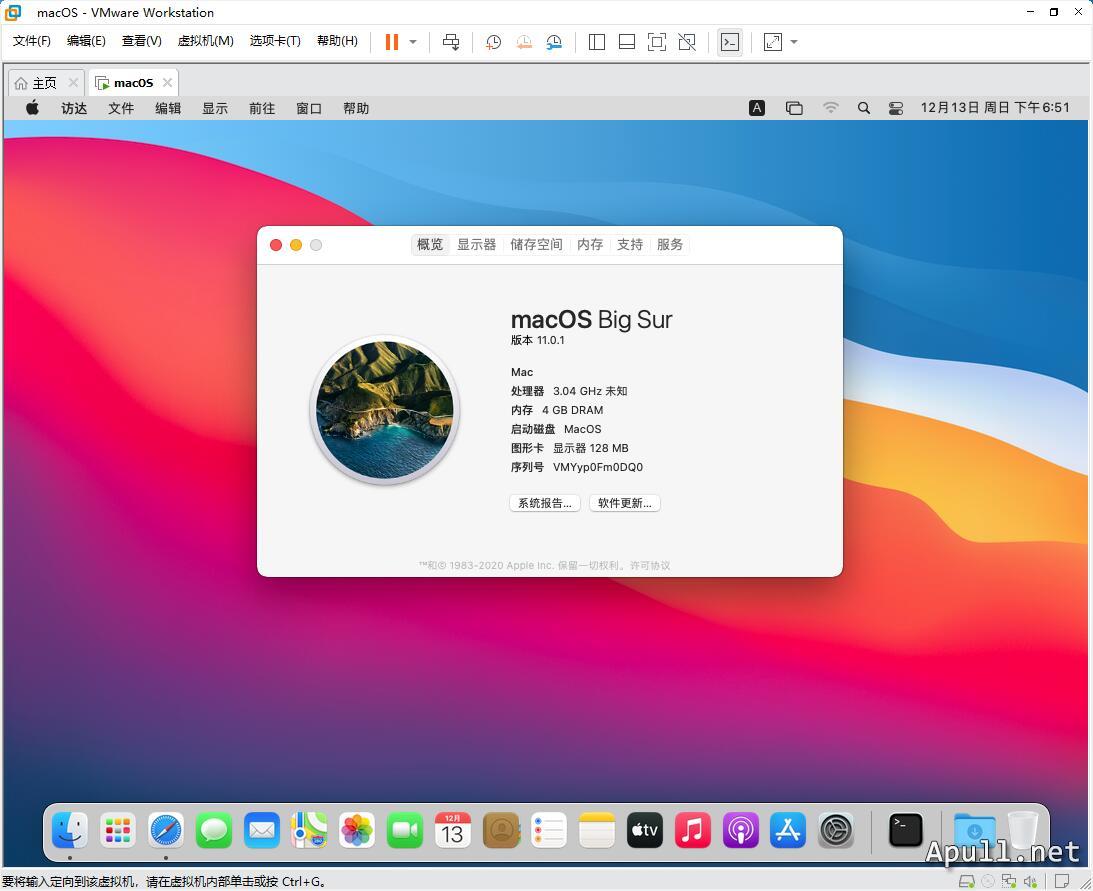Image resolution: width=1093 pixels, height=891 pixels.
Task: Open the macOS 文件 menu
Action: tap(121, 108)
